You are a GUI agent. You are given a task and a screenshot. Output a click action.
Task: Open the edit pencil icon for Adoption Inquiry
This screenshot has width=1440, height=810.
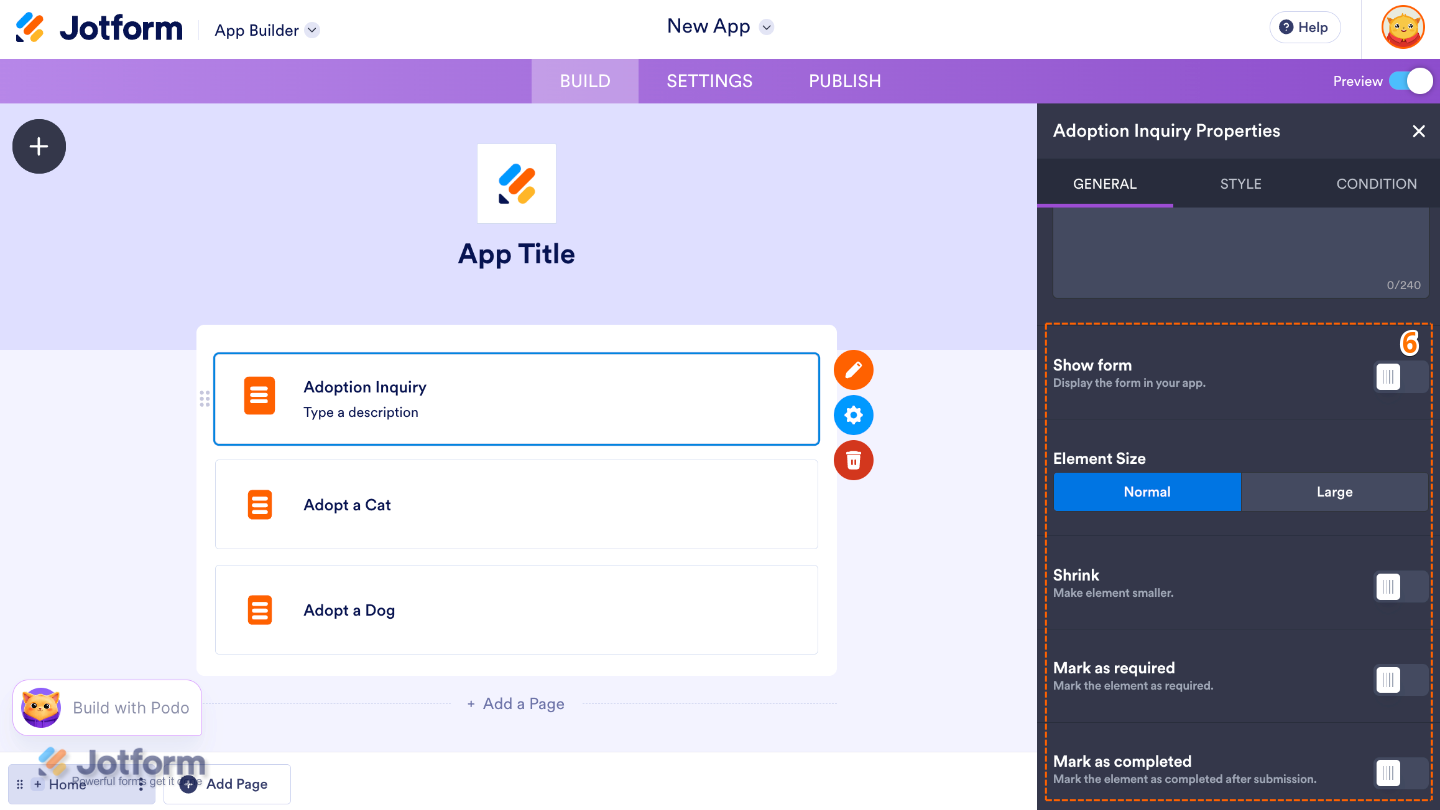pos(853,369)
